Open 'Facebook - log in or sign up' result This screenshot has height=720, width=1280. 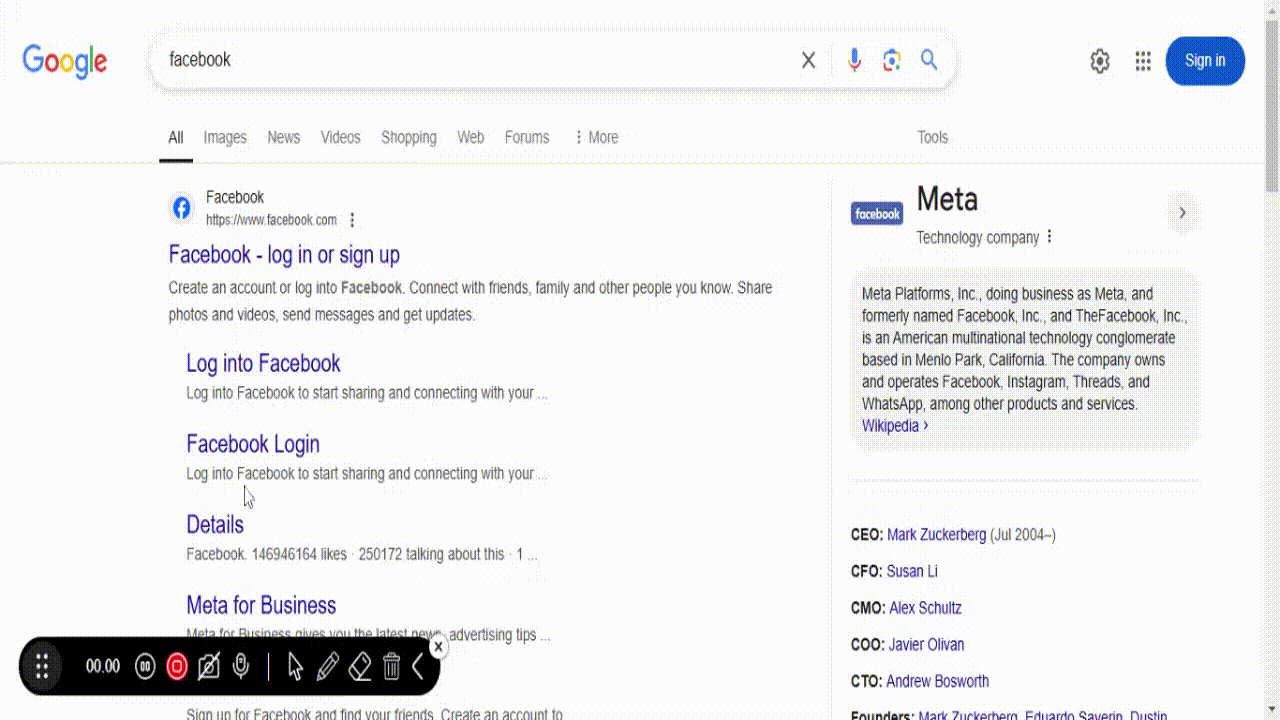[x=284, y=255]
